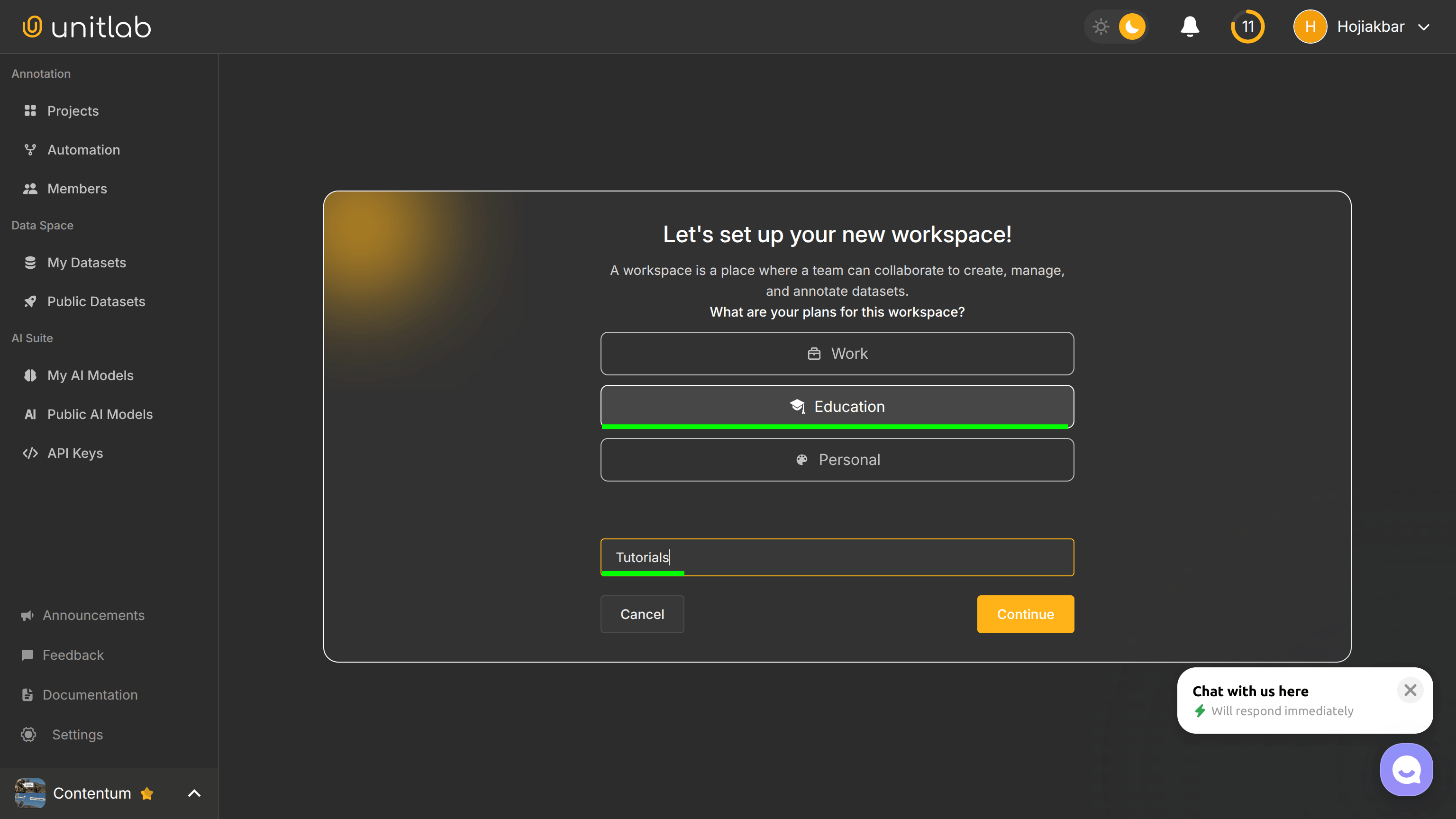Go to My Datasets
Viewport: 1456px width, 819px height.
(x=86, y=262)
